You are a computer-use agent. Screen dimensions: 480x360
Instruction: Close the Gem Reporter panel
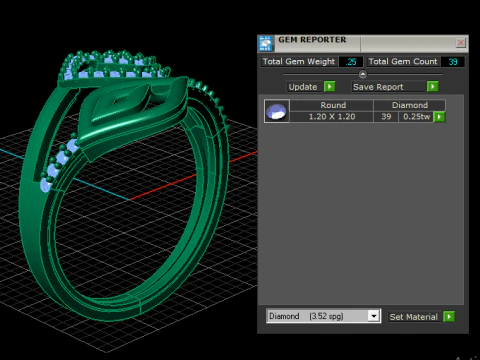pyautogui.click(x=461, y=43)
